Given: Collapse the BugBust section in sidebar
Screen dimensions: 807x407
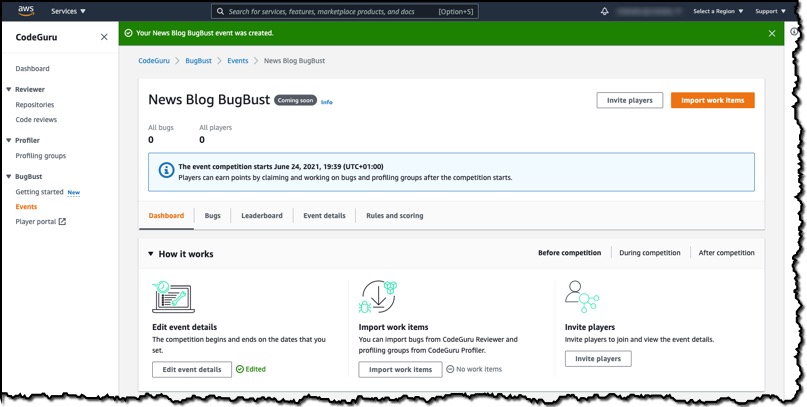Looking at the screenshot, I should 9,176.
